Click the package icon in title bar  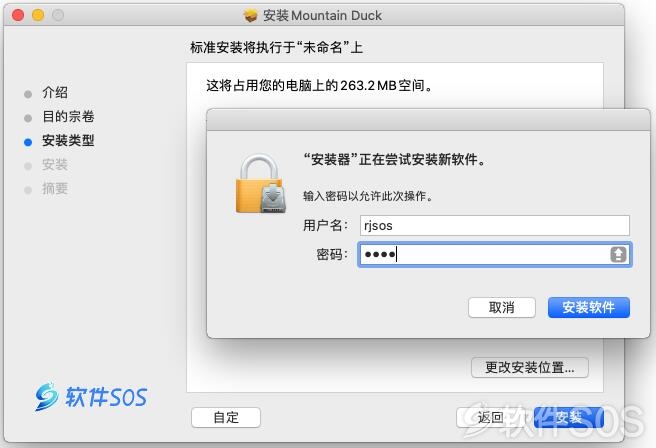click(250, 15)
